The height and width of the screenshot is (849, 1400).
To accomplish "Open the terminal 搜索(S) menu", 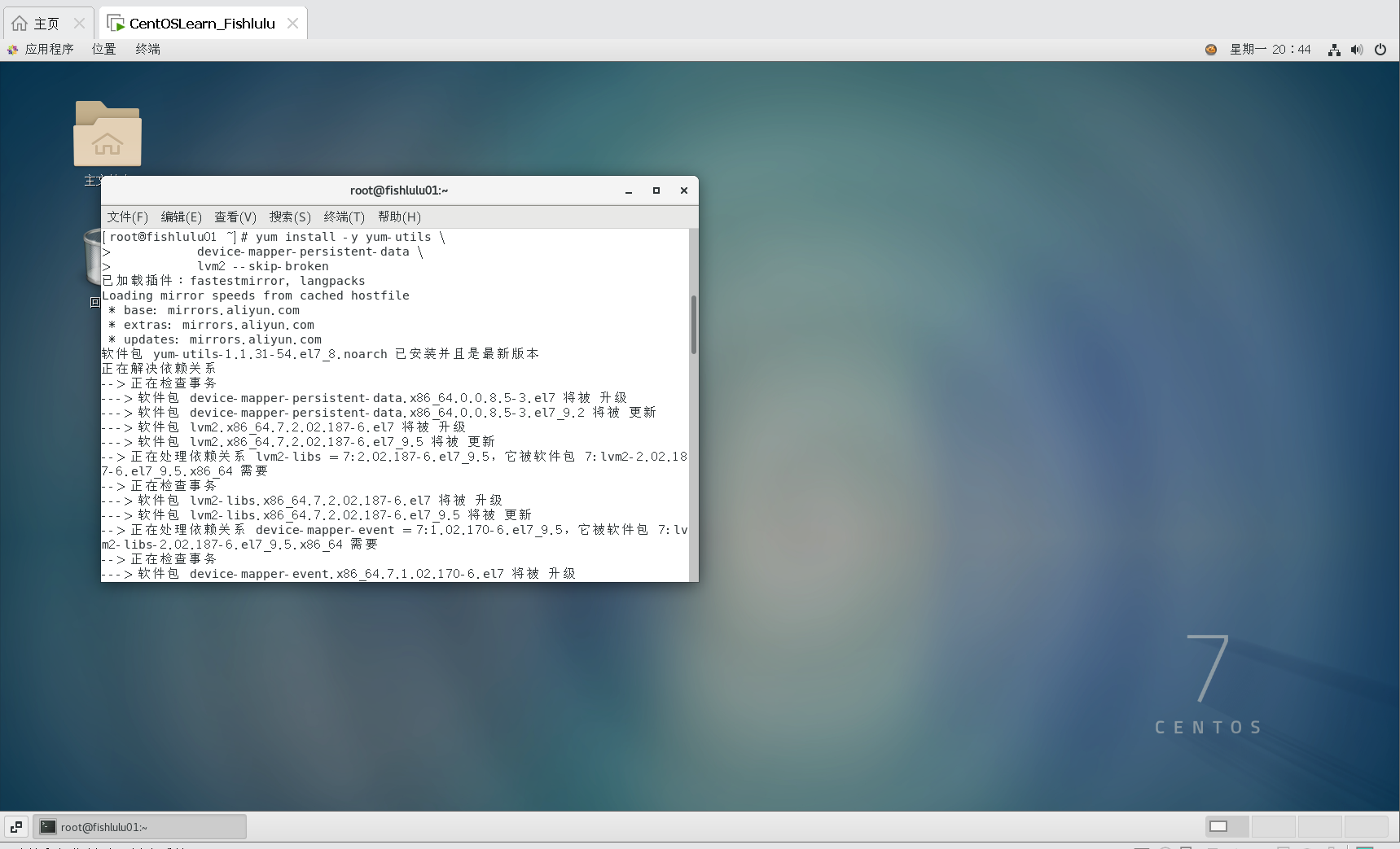I will (290, 217).
